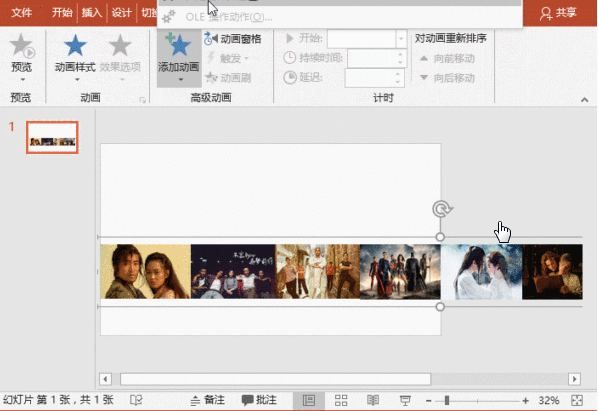Click the 共享 share button
598x411 pixels.
559,13
